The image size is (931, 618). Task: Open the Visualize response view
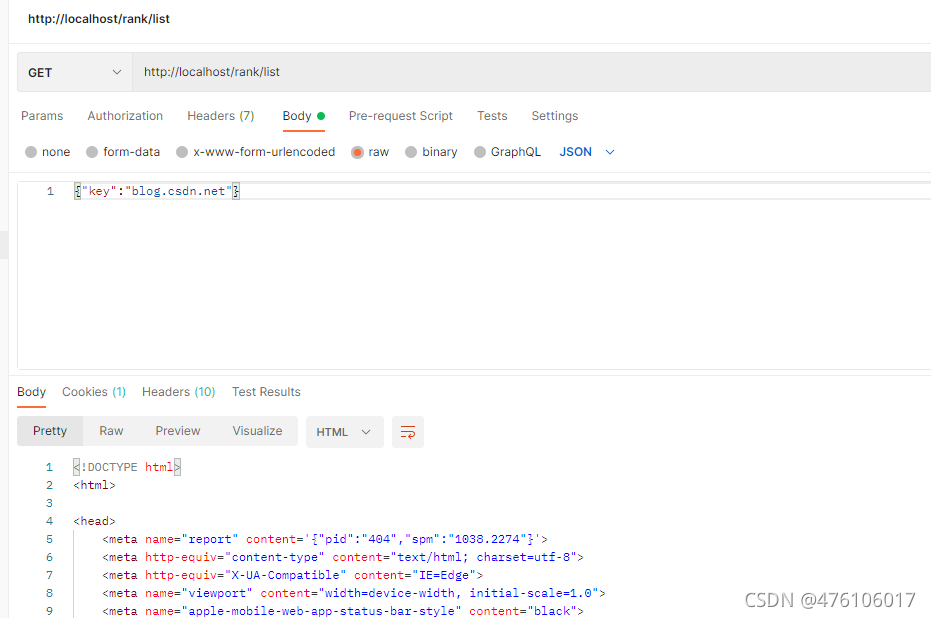coord(257,431)
